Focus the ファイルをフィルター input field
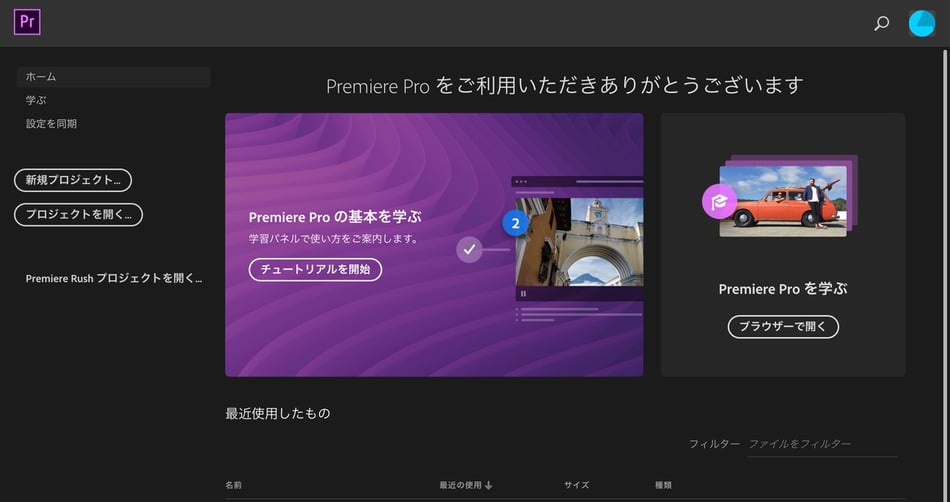 tap(822, 444)
